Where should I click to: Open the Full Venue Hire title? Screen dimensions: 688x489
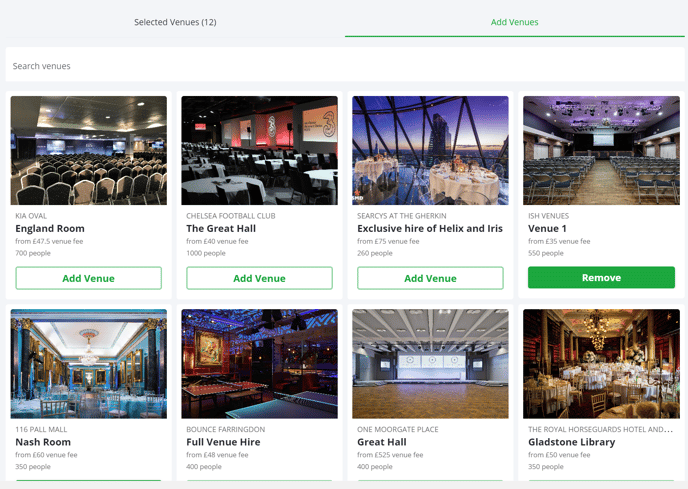coord(223,442)
